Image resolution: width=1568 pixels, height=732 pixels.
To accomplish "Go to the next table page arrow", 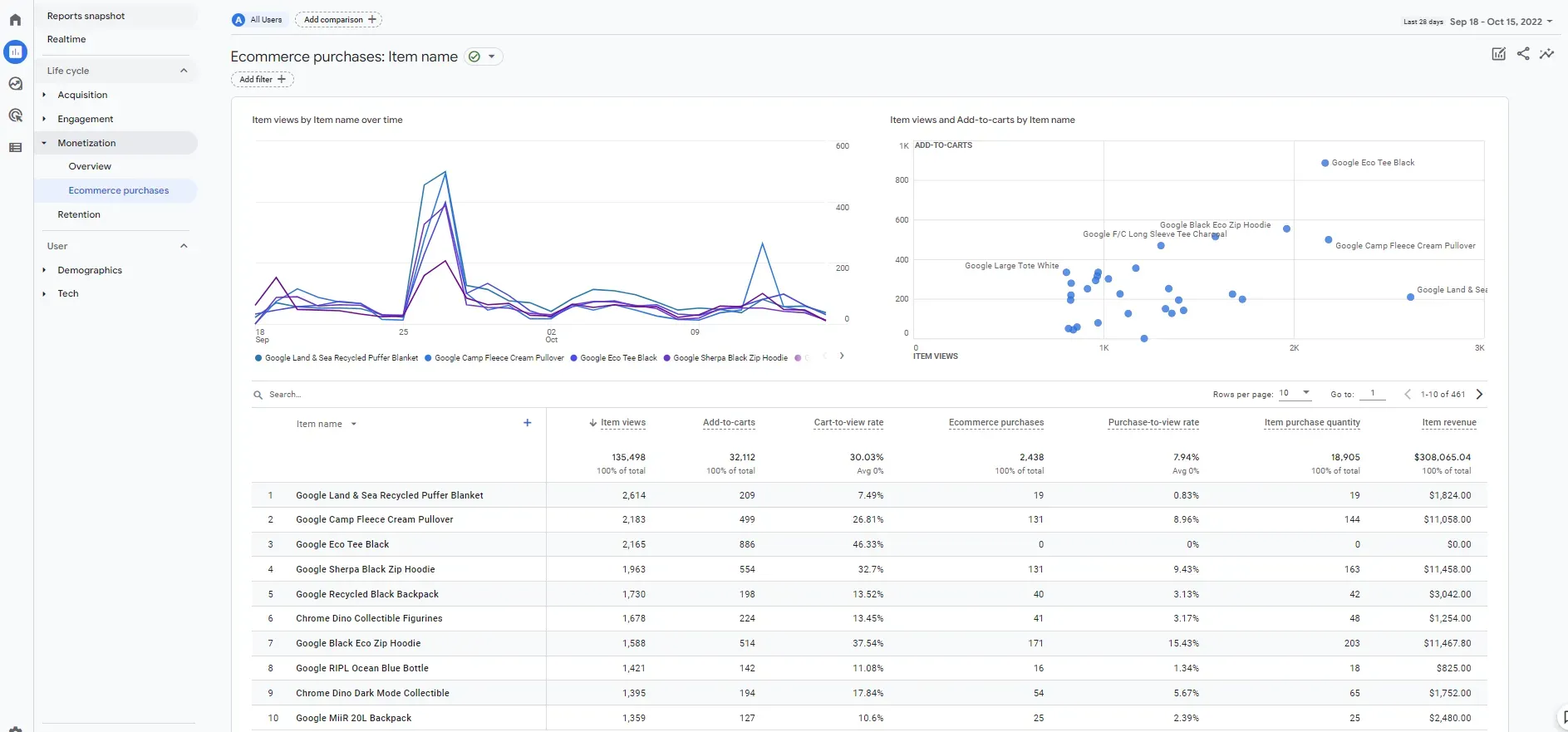I will [1479, 394].
